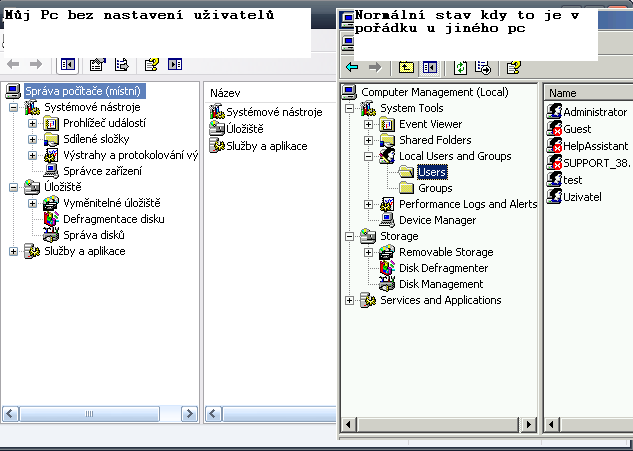Click right scroll arrow in right window tree
Image resolution: width=633 pixels, height=451 pixels.
(528, 424)
